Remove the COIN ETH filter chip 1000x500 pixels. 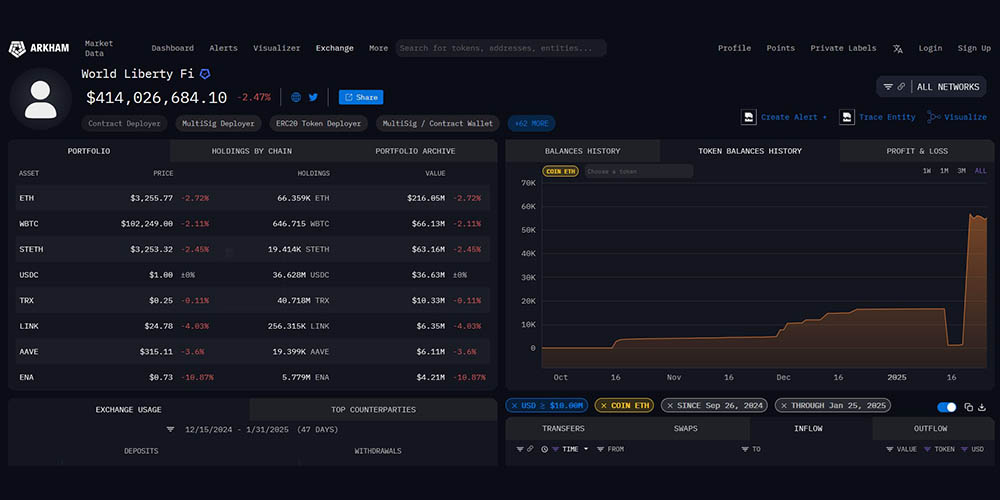point(603,406)
